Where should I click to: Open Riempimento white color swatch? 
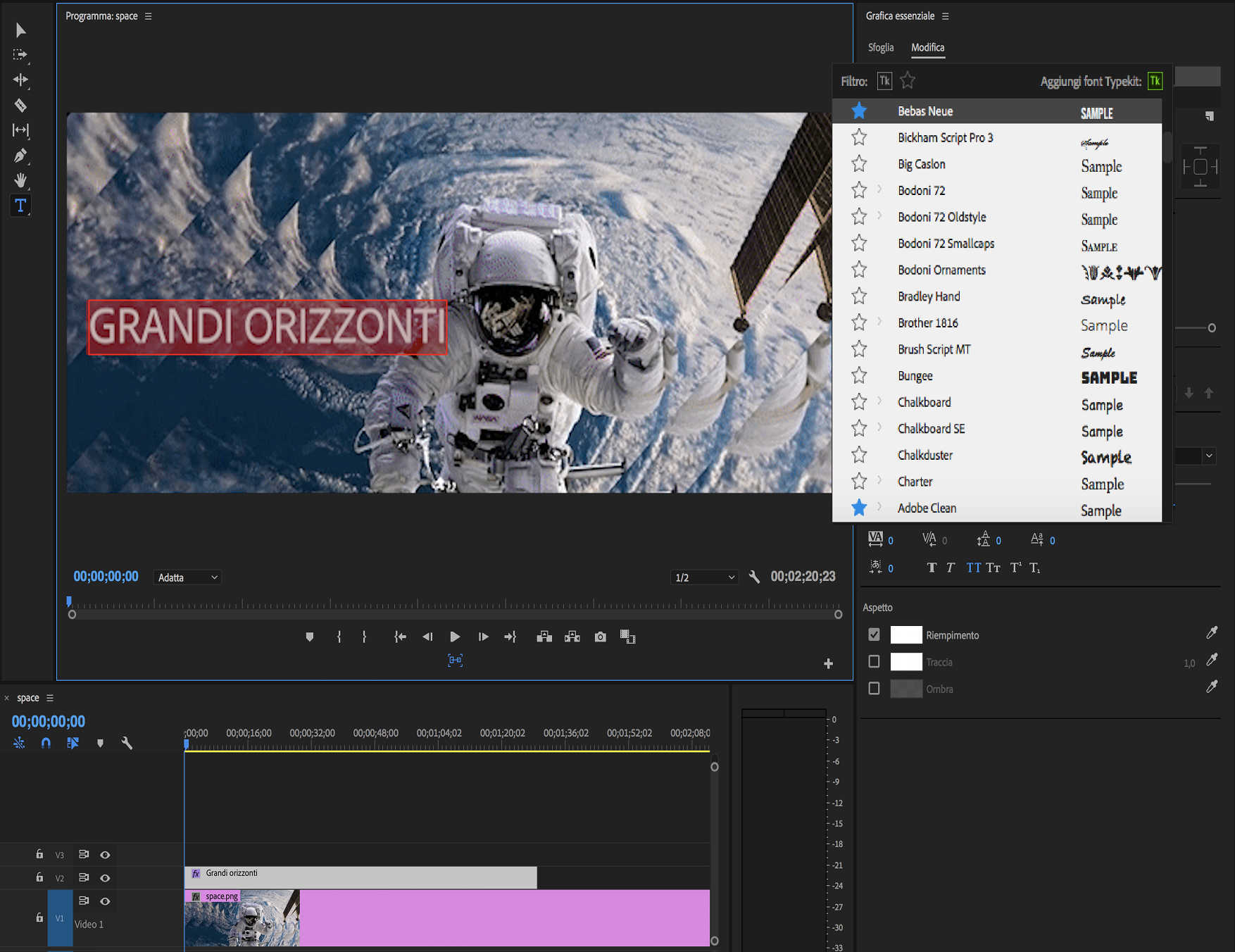(905, 635)
